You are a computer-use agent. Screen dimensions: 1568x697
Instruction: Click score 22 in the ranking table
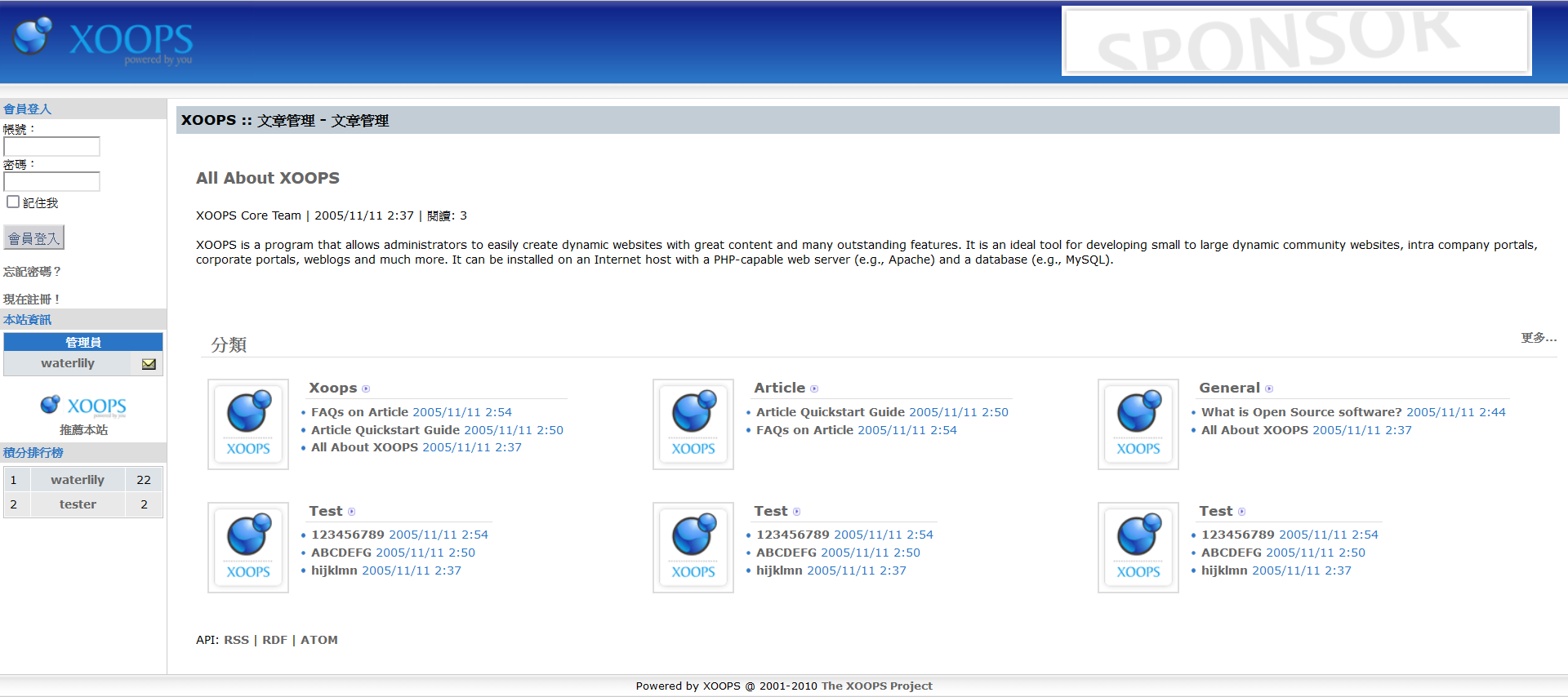144,480
